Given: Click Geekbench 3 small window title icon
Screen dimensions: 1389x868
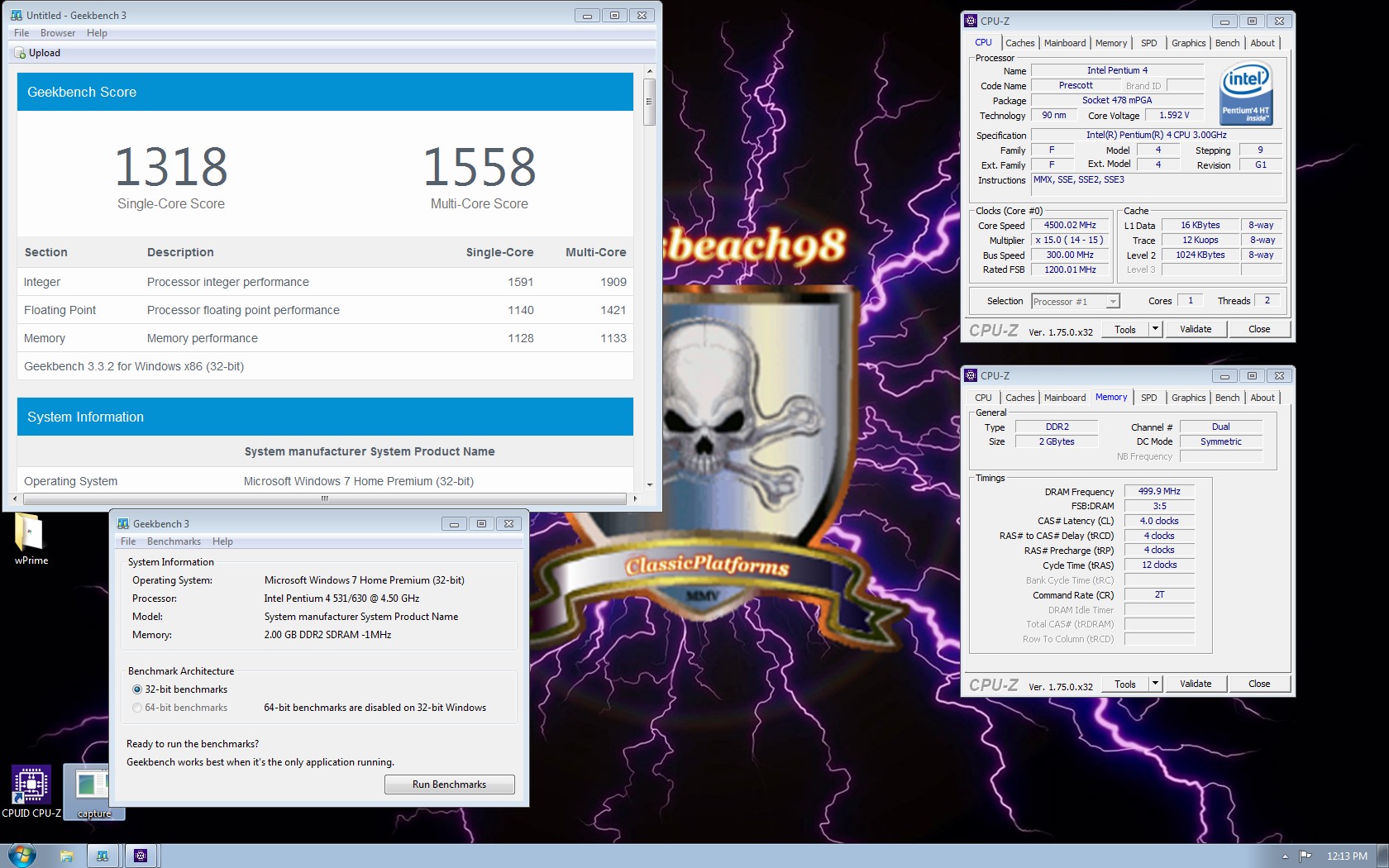Looking at the screenshot, I should (x=123, y=523).
